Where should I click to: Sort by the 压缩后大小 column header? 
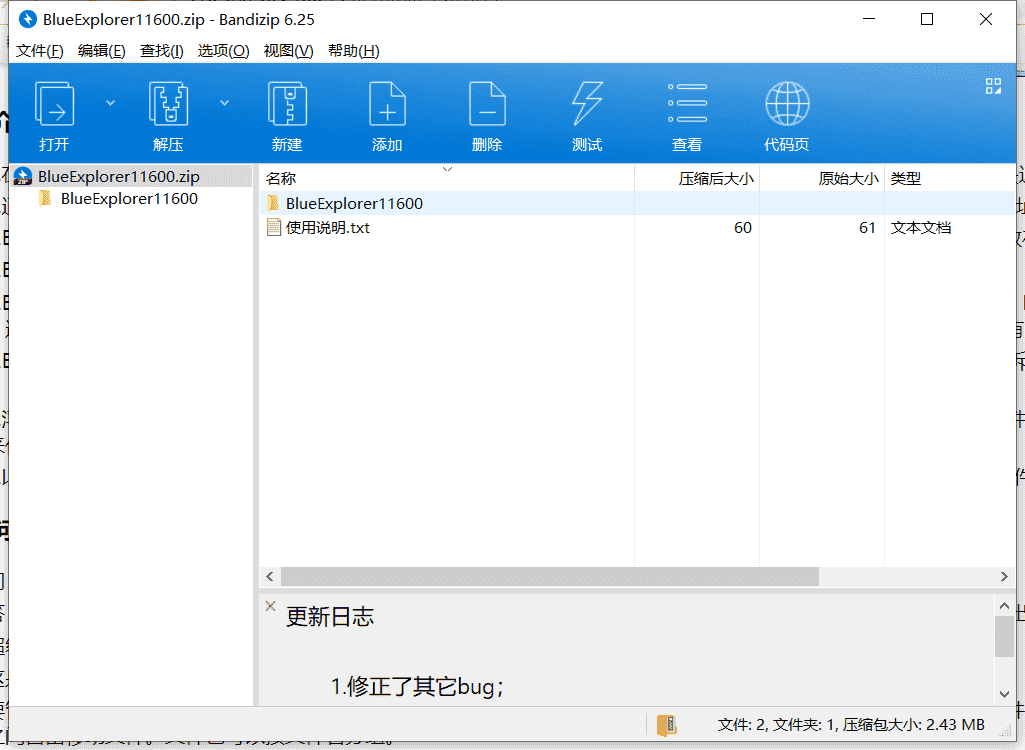[697, 179]
